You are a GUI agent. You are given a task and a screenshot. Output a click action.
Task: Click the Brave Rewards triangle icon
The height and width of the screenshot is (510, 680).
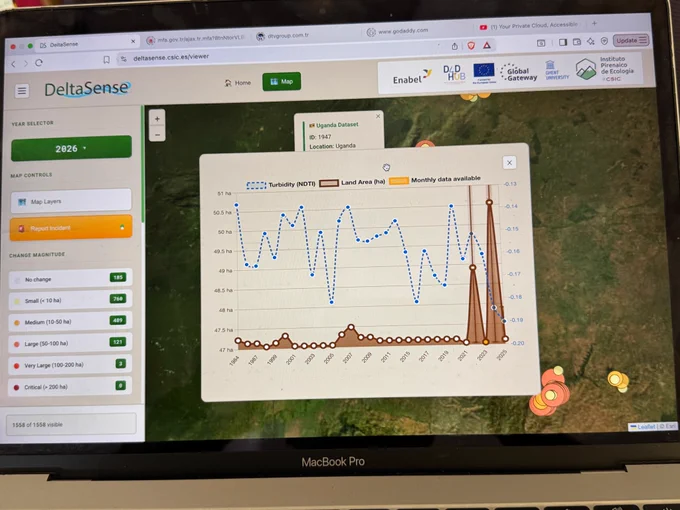coord(487,45)
